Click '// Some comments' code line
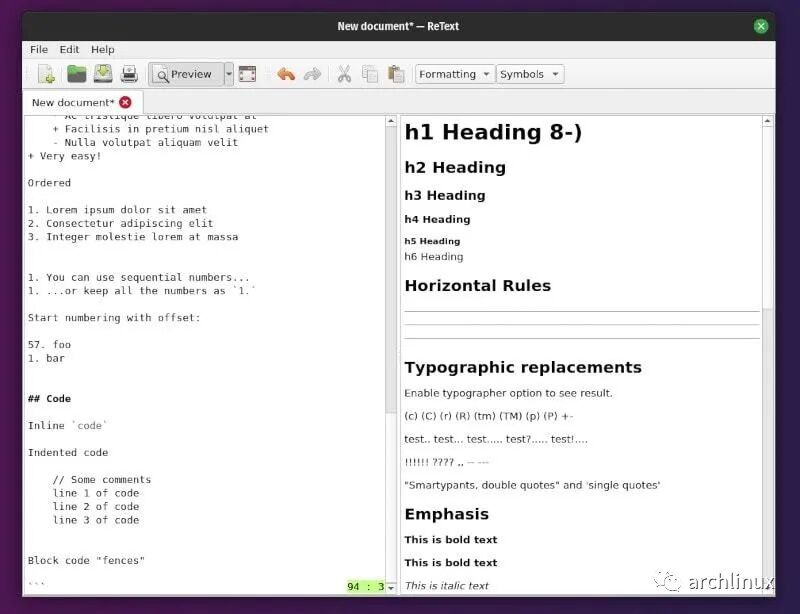The image size is (800, 614). (x=102, y=479)
